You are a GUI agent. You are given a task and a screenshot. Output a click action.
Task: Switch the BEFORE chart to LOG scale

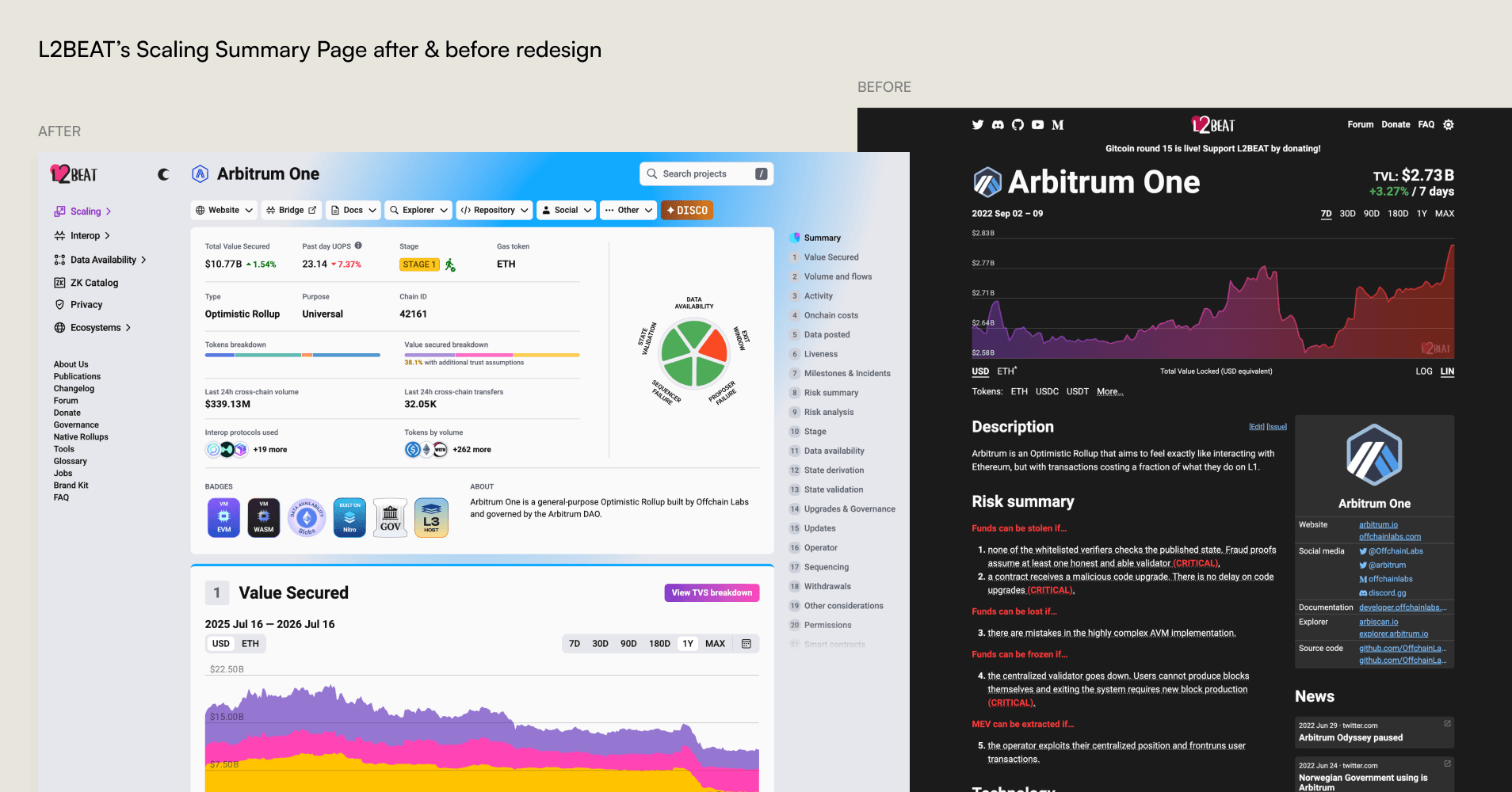tap(1424, 371)
